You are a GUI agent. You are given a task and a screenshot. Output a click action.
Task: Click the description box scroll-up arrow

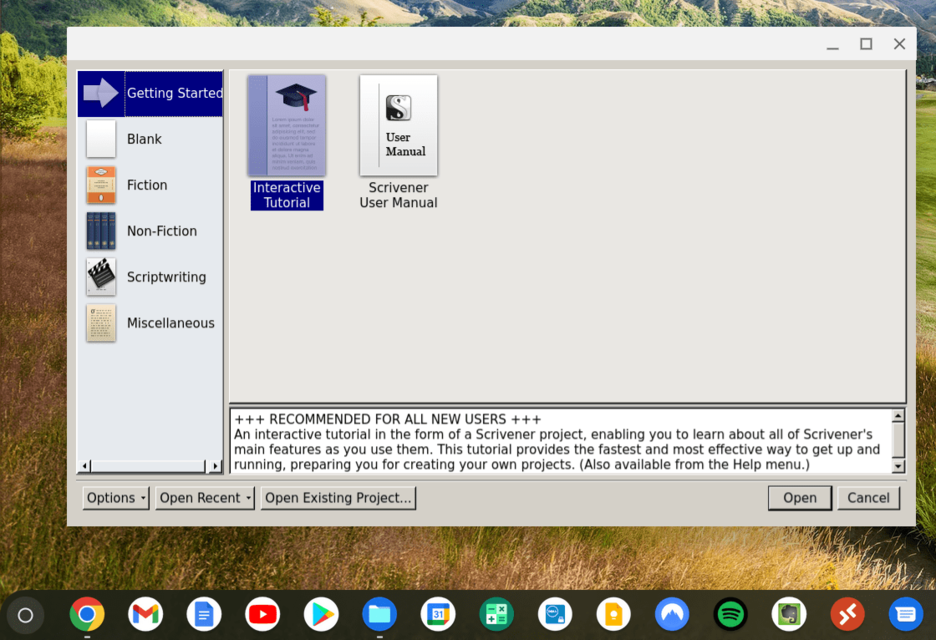(x=898, y=416)
